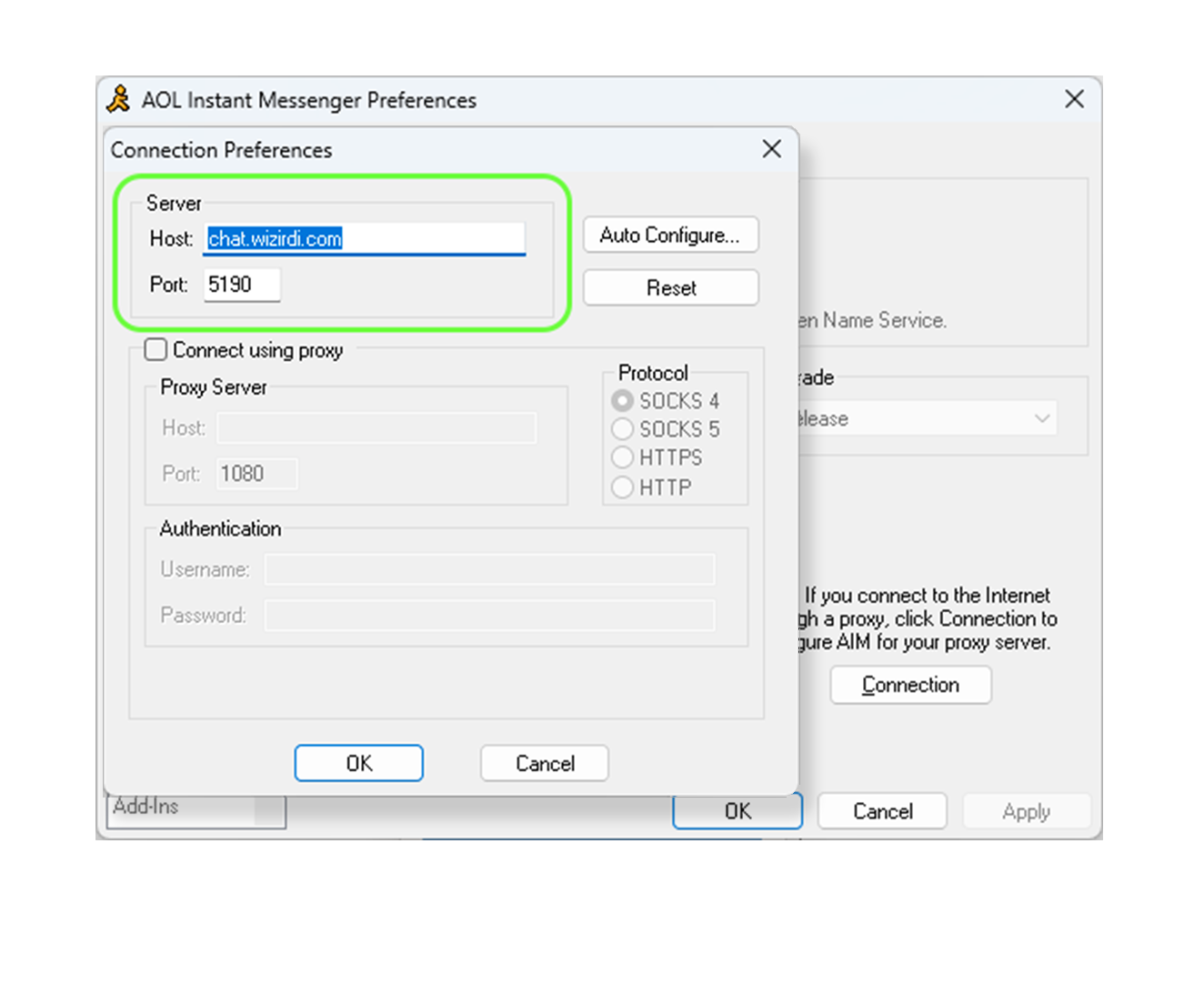Open the partially hidden release dropdown

pyautogui.click(x=928, y=418)
